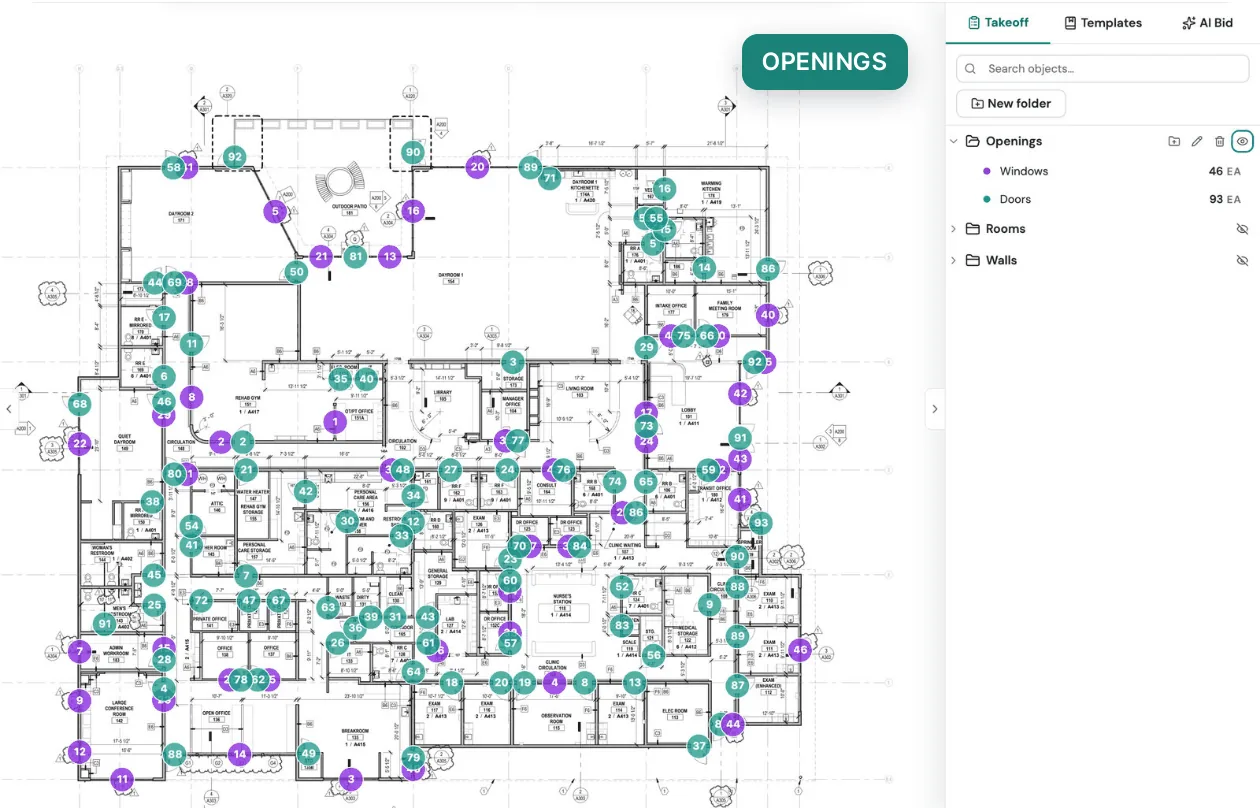Image resolution: width=1260 pixels, height=808 pixels.
Task: Select purple window marker 1 on plan
Action: (x=335, y=423)
